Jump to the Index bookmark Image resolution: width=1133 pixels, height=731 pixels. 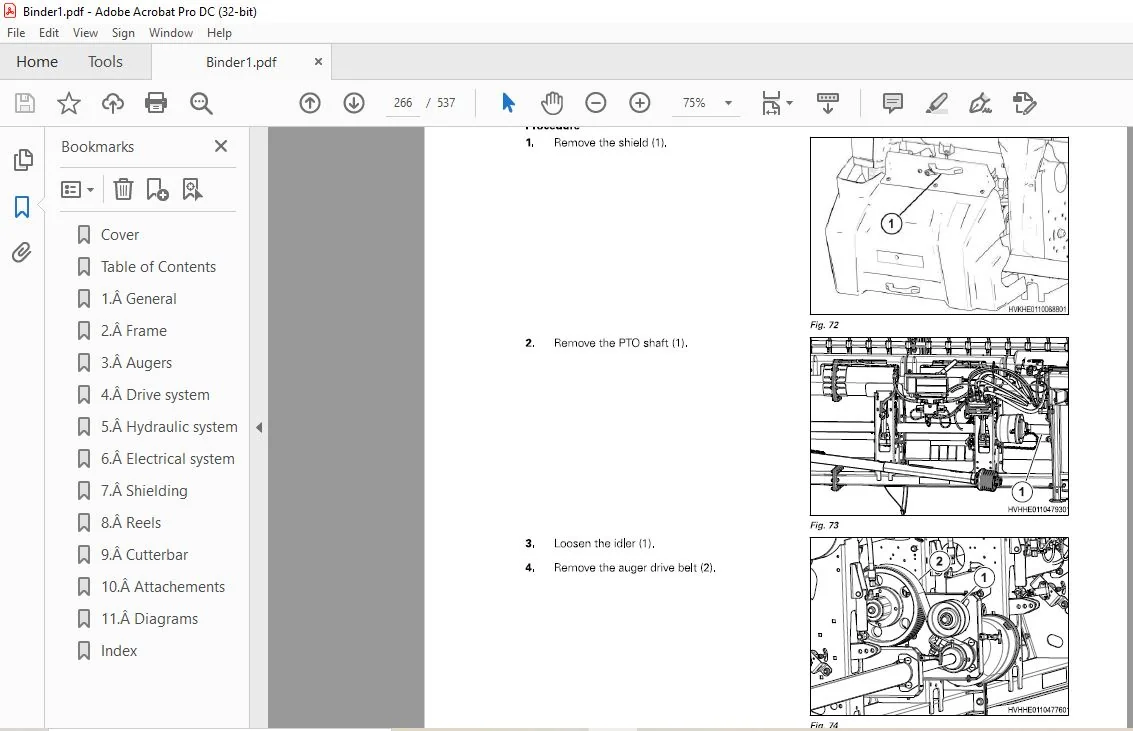tap(119, 651)
